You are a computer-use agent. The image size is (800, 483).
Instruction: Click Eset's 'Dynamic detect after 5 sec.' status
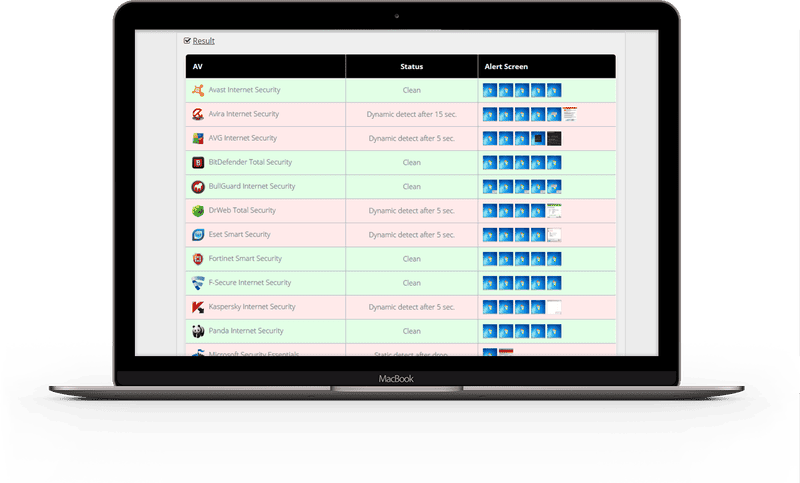point(412,235)
